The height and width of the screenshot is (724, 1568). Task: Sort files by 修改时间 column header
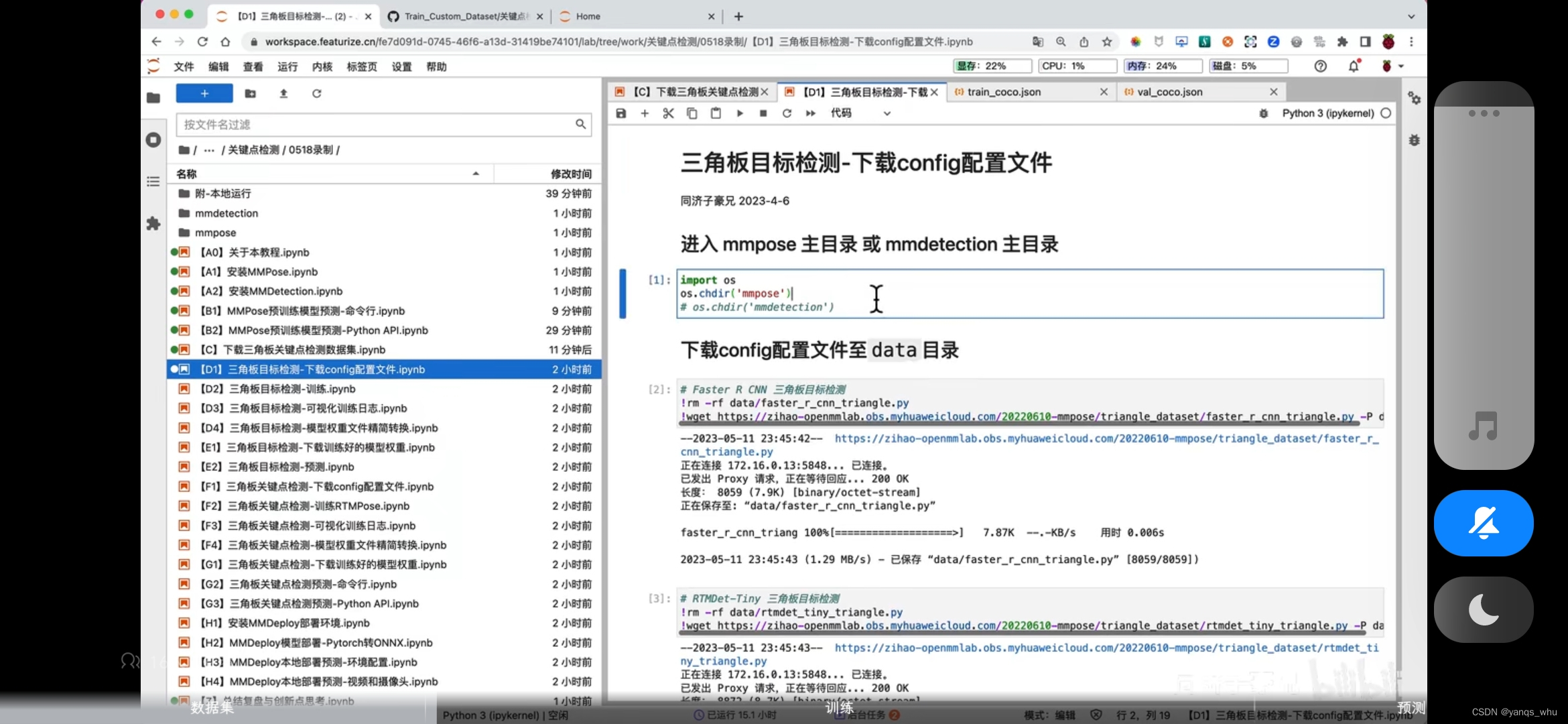[x=547, y=174]
